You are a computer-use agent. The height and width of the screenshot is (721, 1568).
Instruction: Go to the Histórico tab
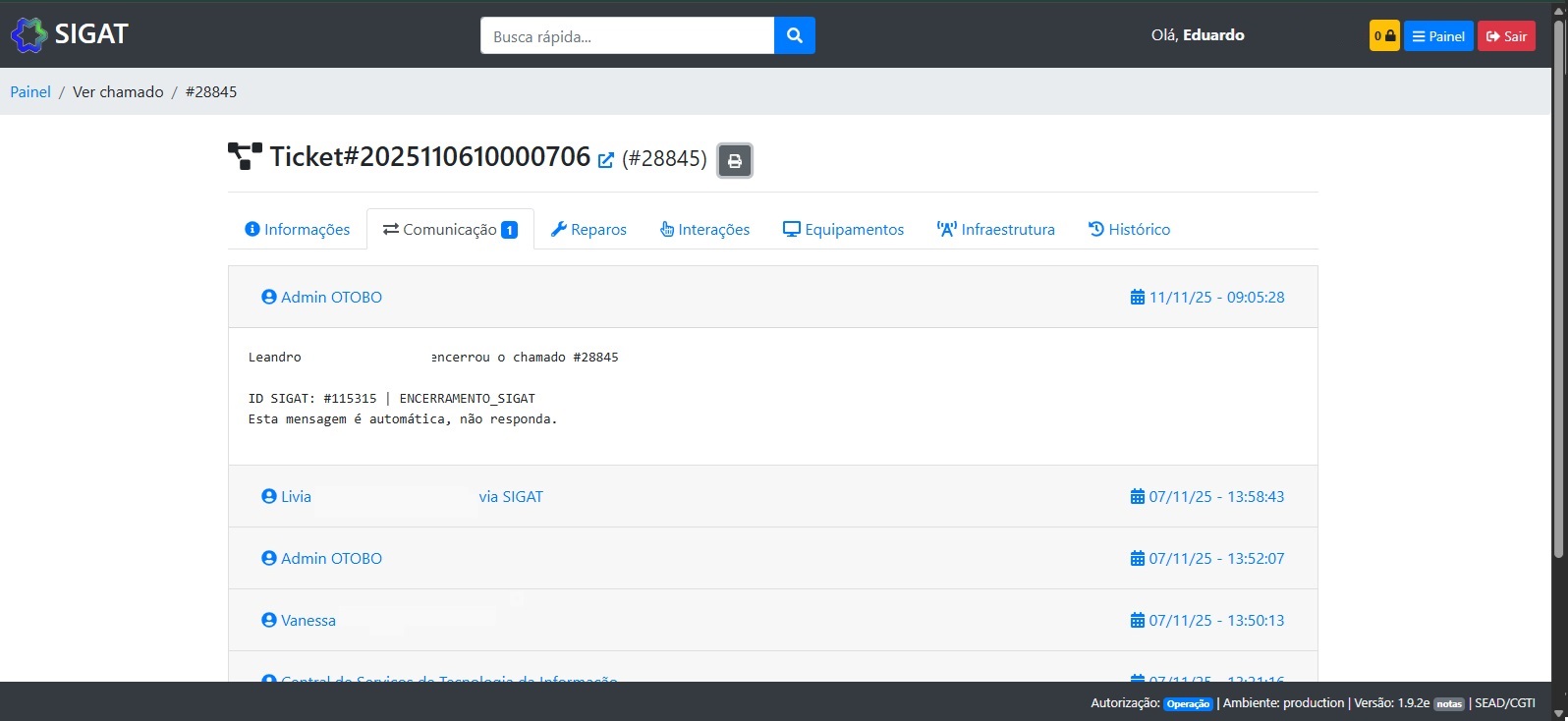point(1129,229)
